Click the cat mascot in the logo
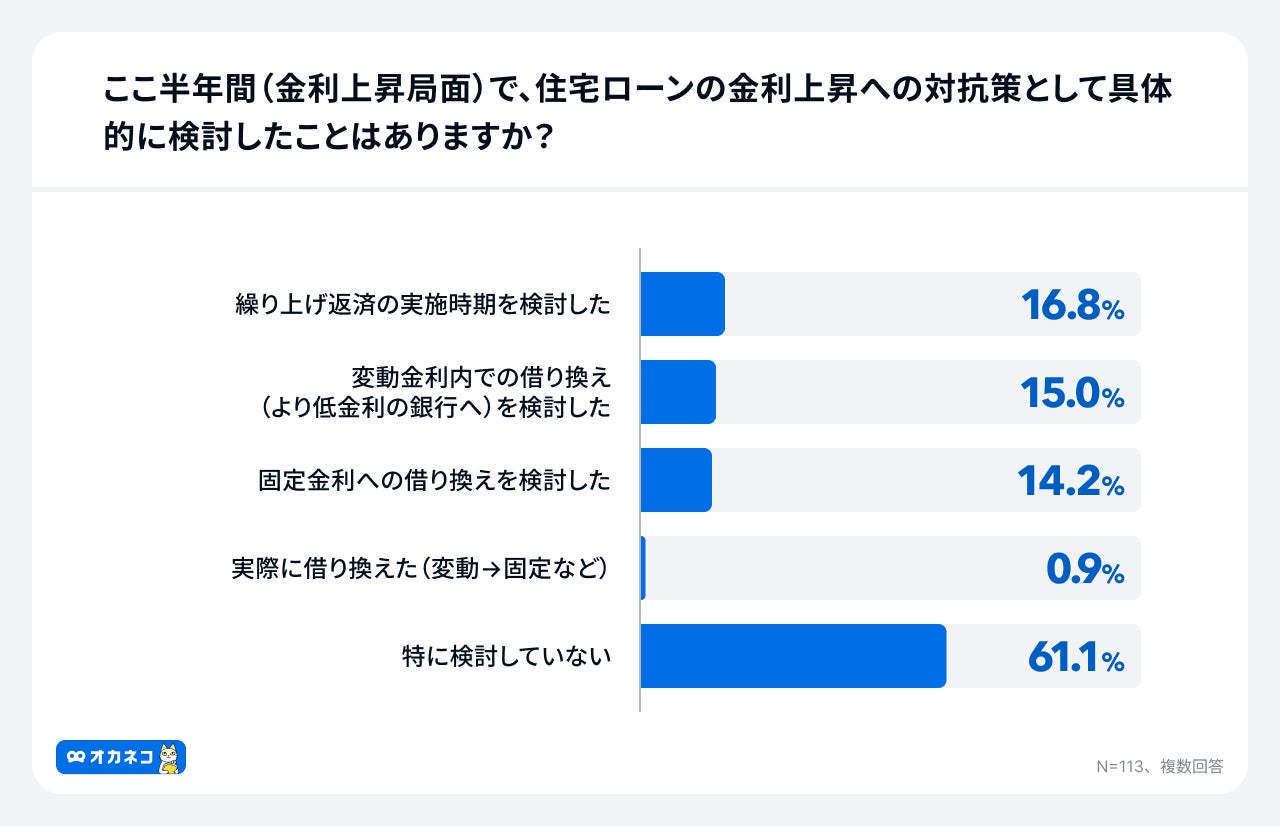The height and width of the screenshot is (827, 1280). [x=170, y=758]
